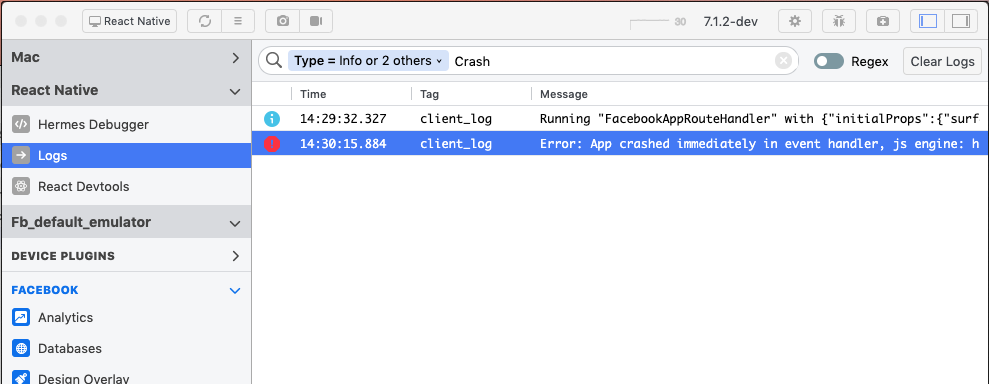The height and width of the screenshot is (384, 989).
Task: Collapse the Fb_default_emulator section
Action: (126, 223)
